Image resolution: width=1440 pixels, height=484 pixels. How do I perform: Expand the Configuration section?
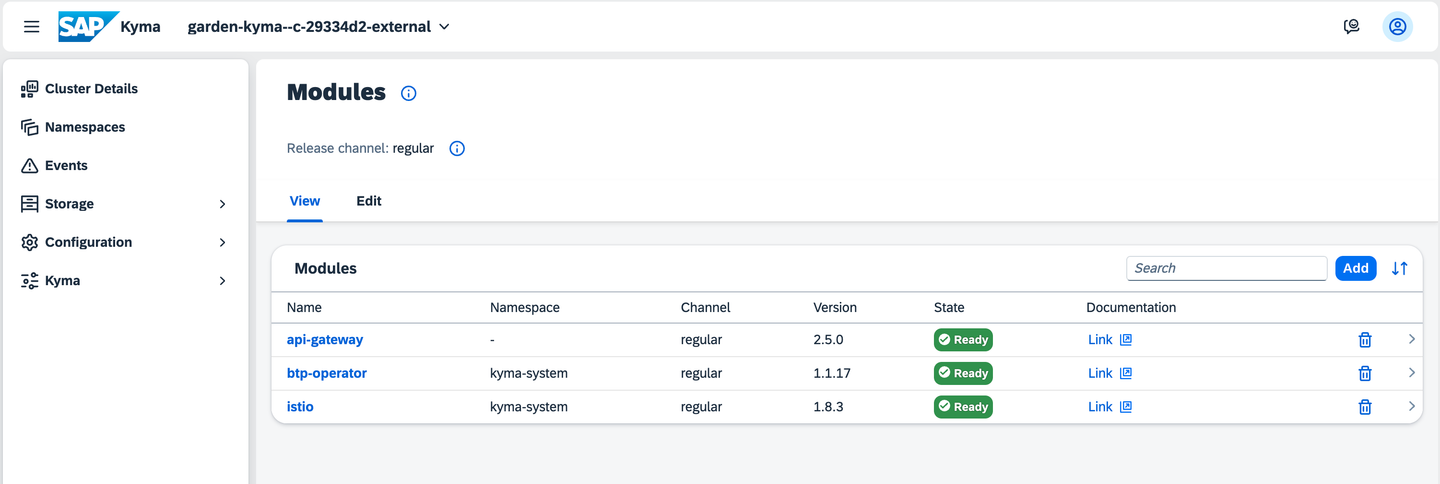click(x=222, y=242)
